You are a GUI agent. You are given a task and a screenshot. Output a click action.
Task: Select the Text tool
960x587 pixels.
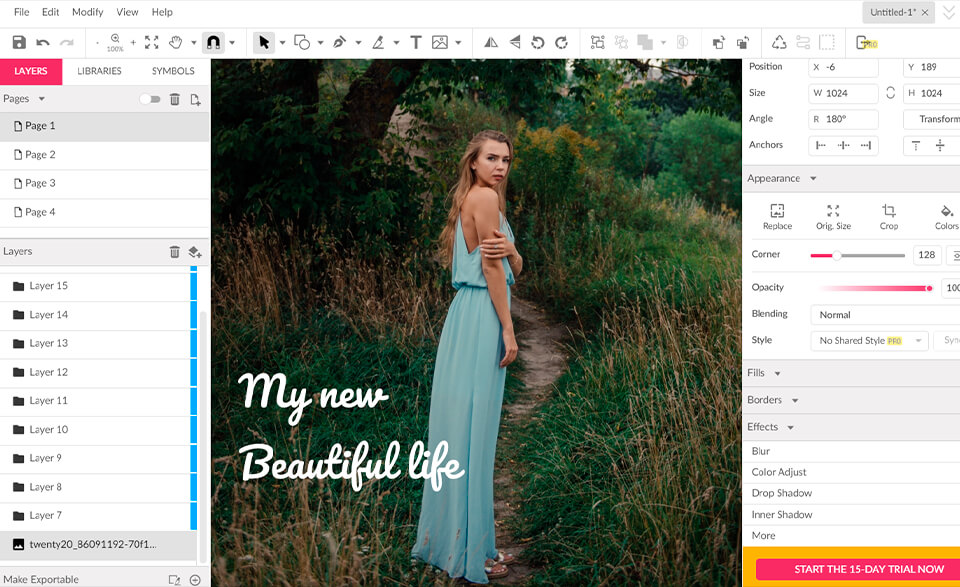click(415, 42)
